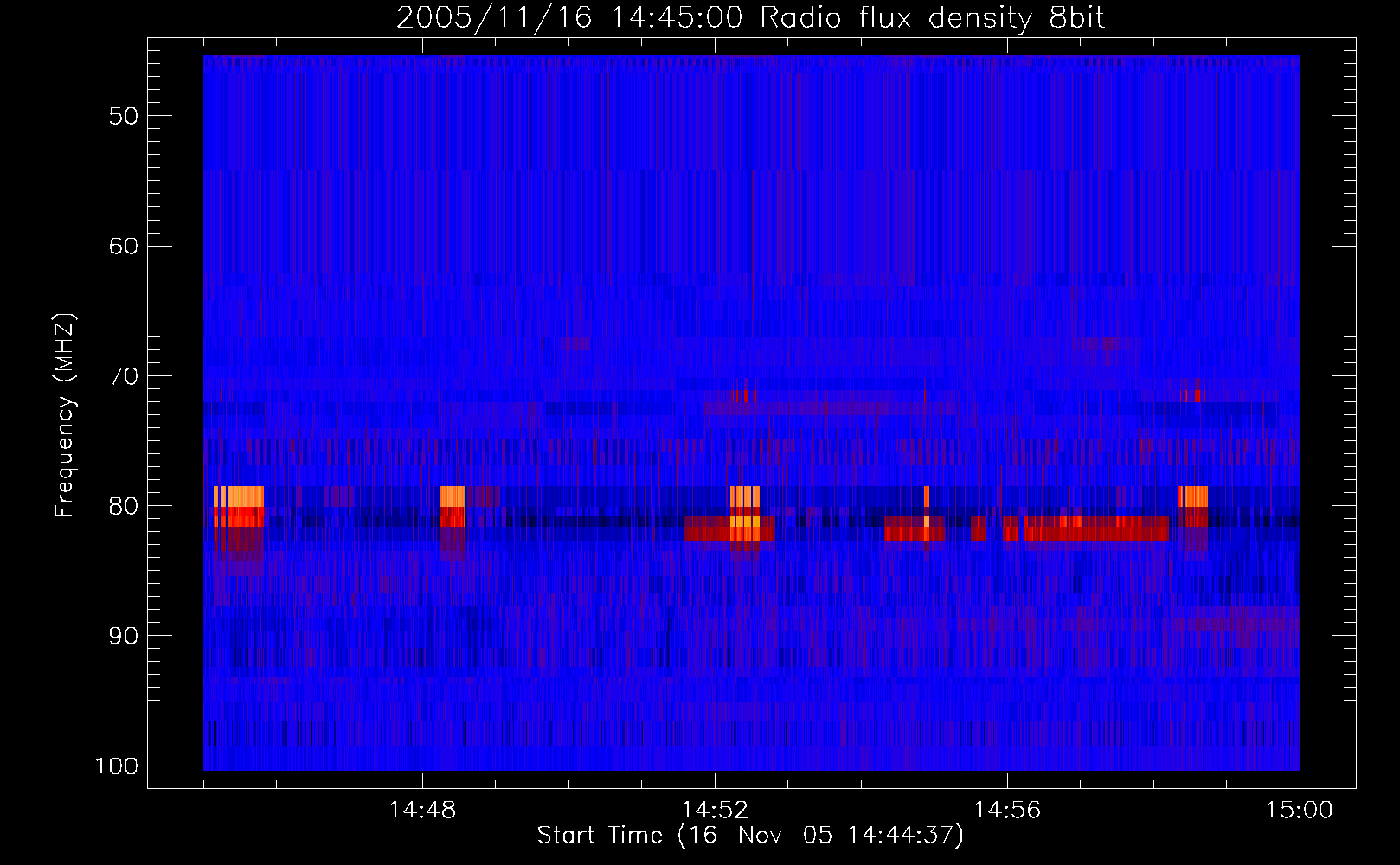Click the 80 frequency tick label
This screenshot has width=1400, height=865.
point(123,506)
